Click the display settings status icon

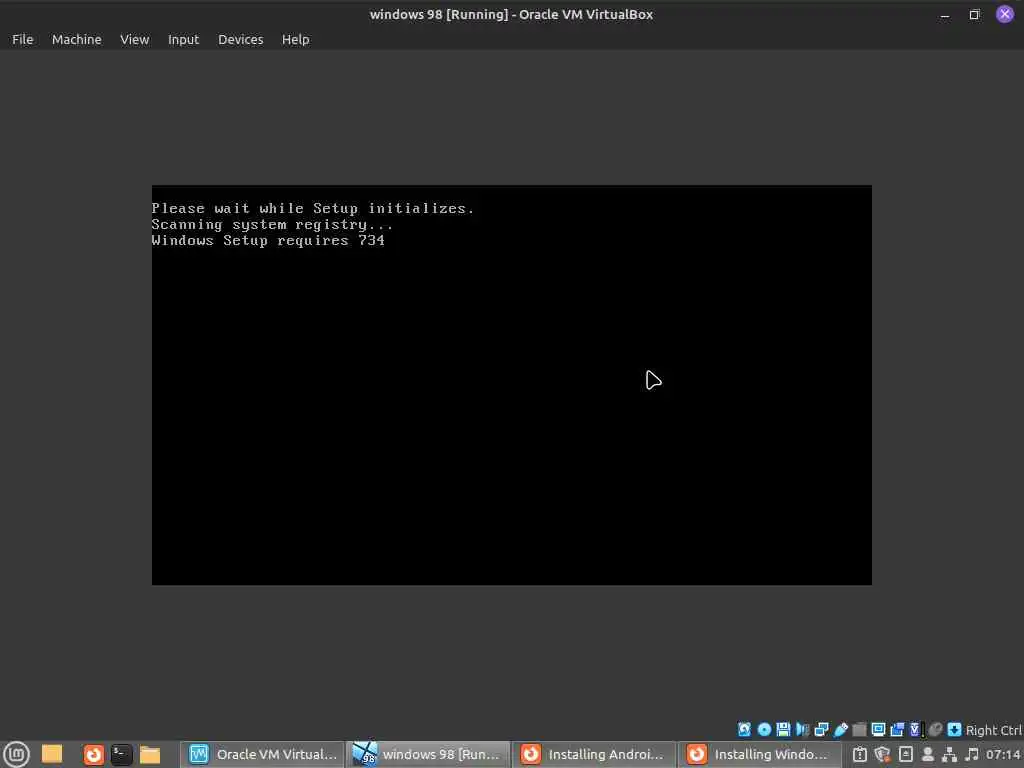point(878,729)
